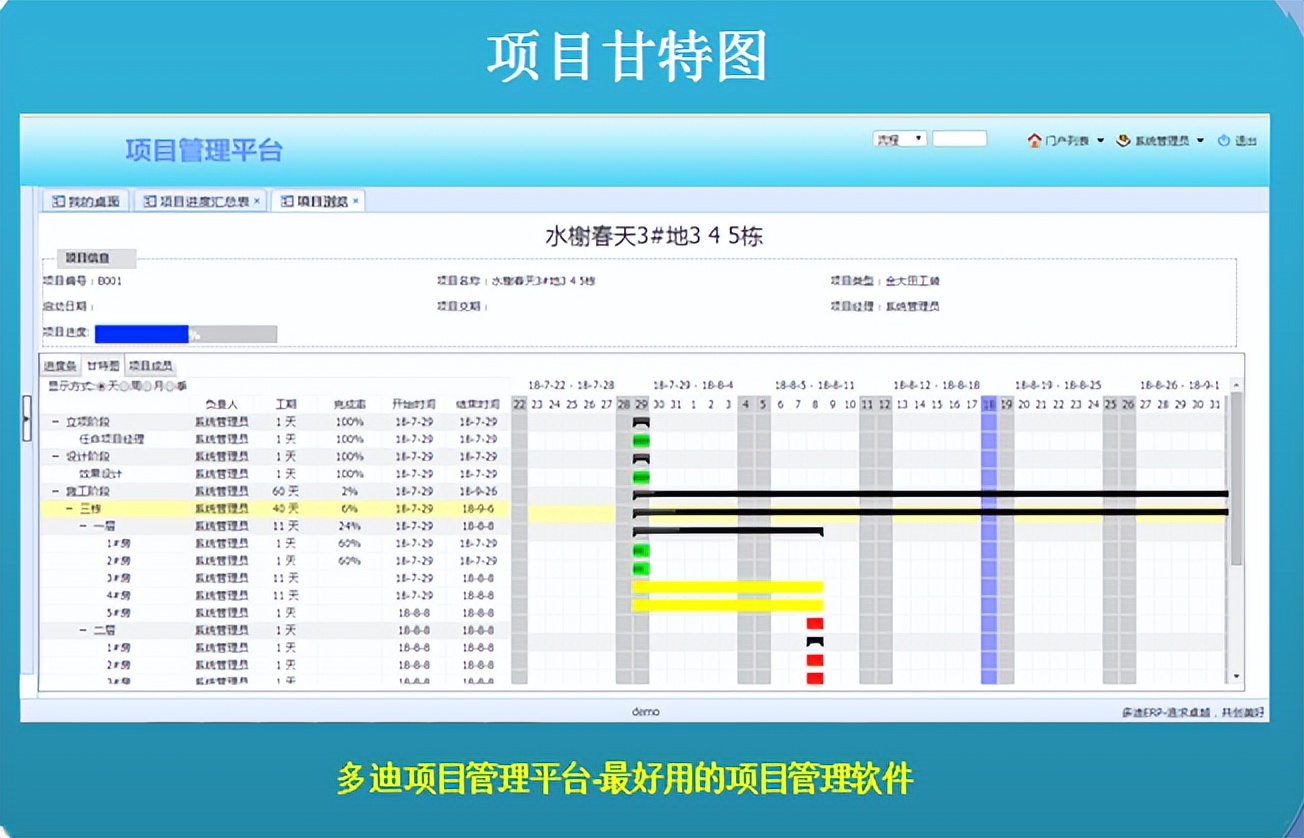Open the 门户列表 dropdown
Screen dimensions: 1304x838
[1100, 140]
